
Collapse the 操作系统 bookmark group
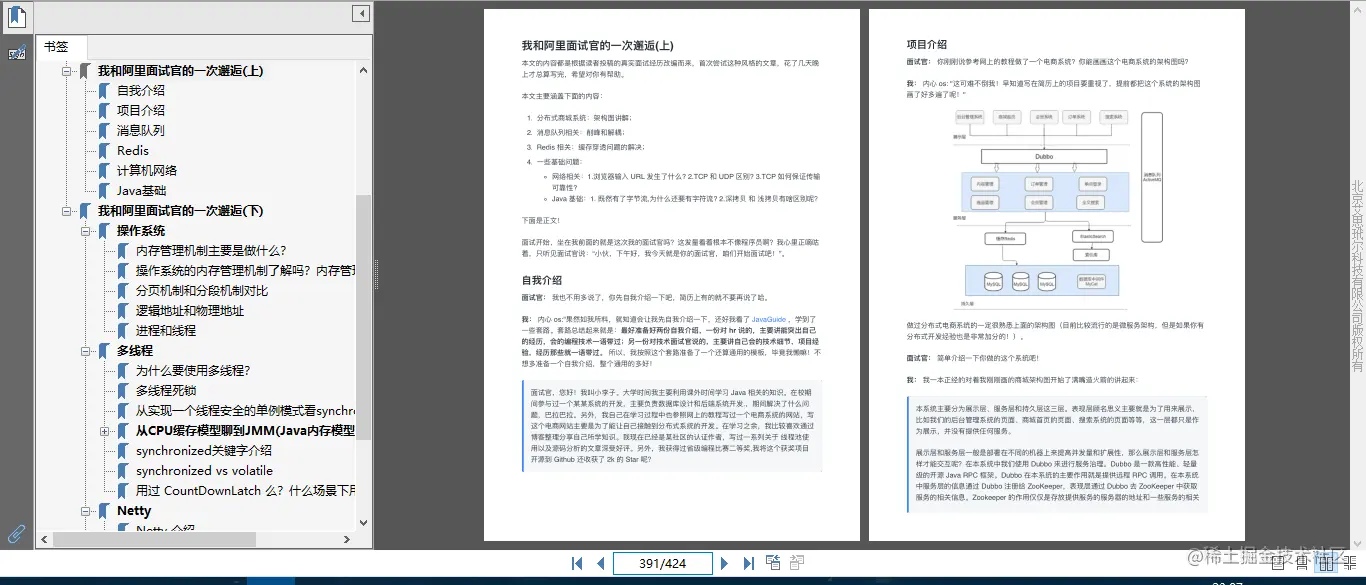pos(86,231)
